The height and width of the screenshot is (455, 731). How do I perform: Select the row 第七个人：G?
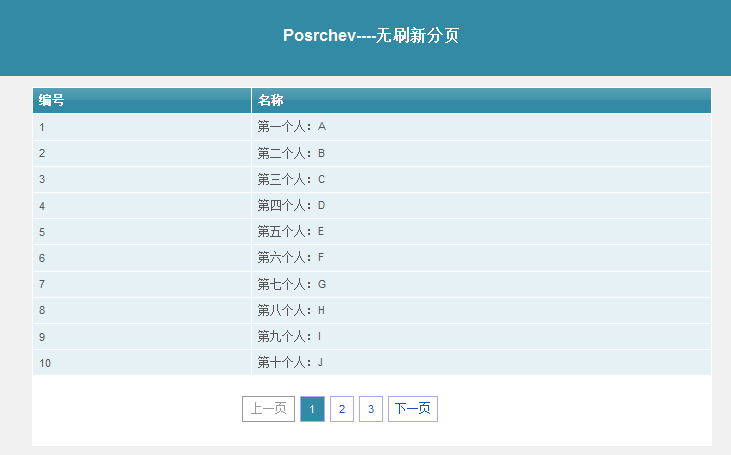coord(372,284)
